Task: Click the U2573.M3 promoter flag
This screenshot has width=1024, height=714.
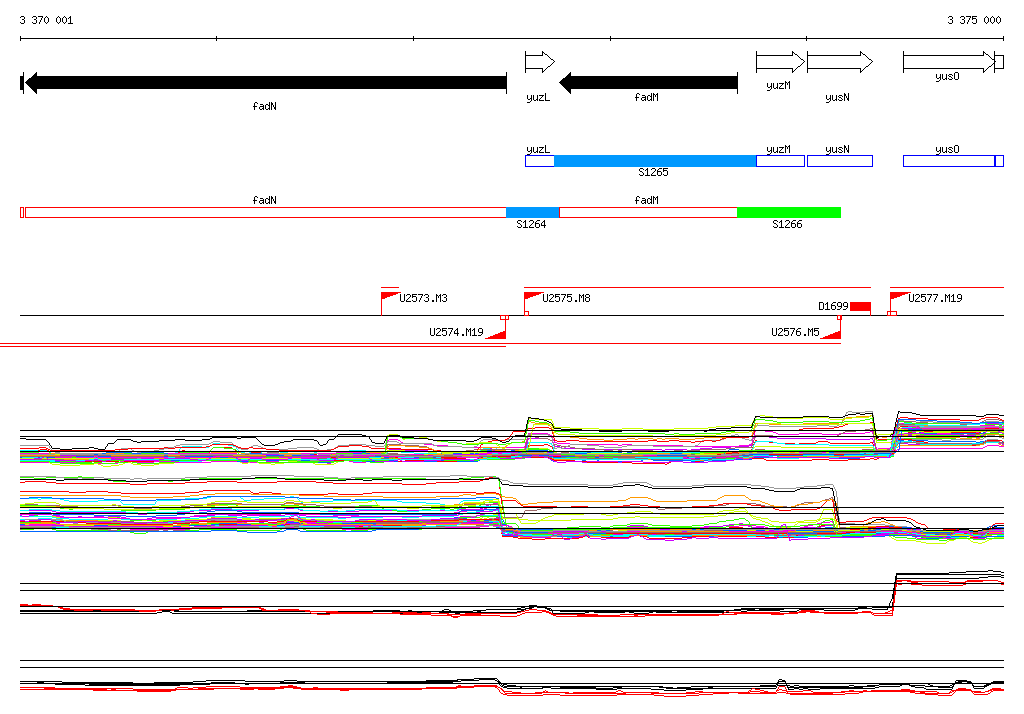Action: 389,296
